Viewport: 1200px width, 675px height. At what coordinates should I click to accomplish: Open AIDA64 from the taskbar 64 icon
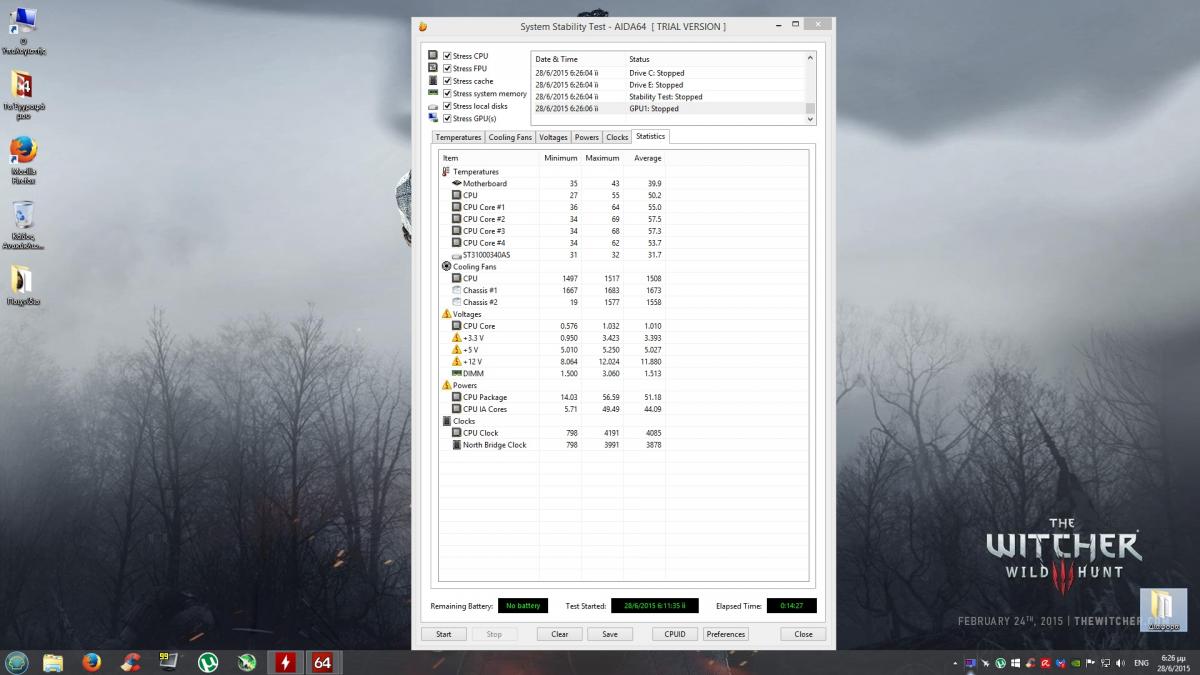(322, 662)
